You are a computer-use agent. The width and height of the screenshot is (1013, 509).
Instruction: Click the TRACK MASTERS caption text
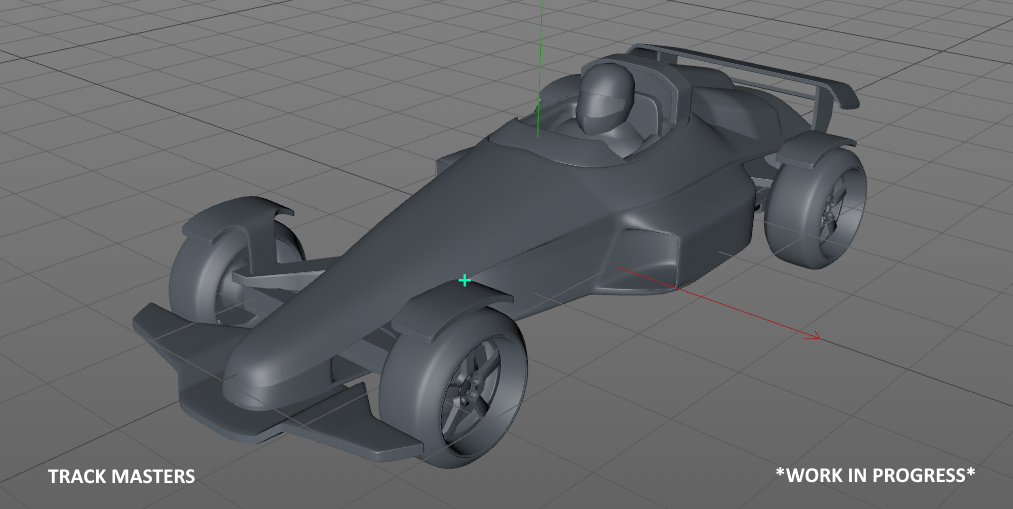(121, 477)
